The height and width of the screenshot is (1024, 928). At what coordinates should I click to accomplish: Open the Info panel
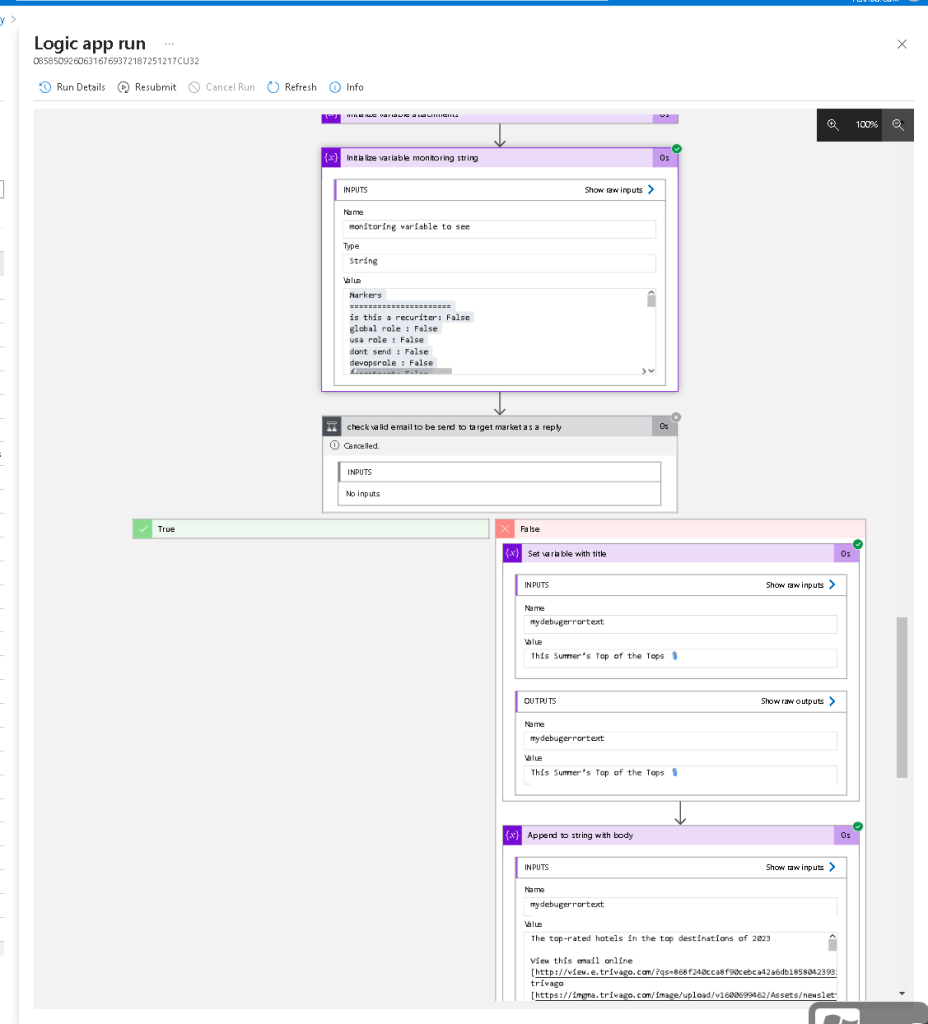pyautogui.click(x=346, y=87)
